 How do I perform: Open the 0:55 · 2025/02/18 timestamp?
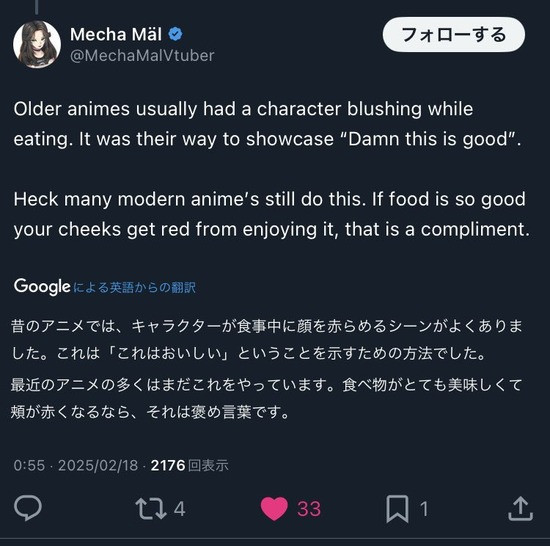point(76,465)
